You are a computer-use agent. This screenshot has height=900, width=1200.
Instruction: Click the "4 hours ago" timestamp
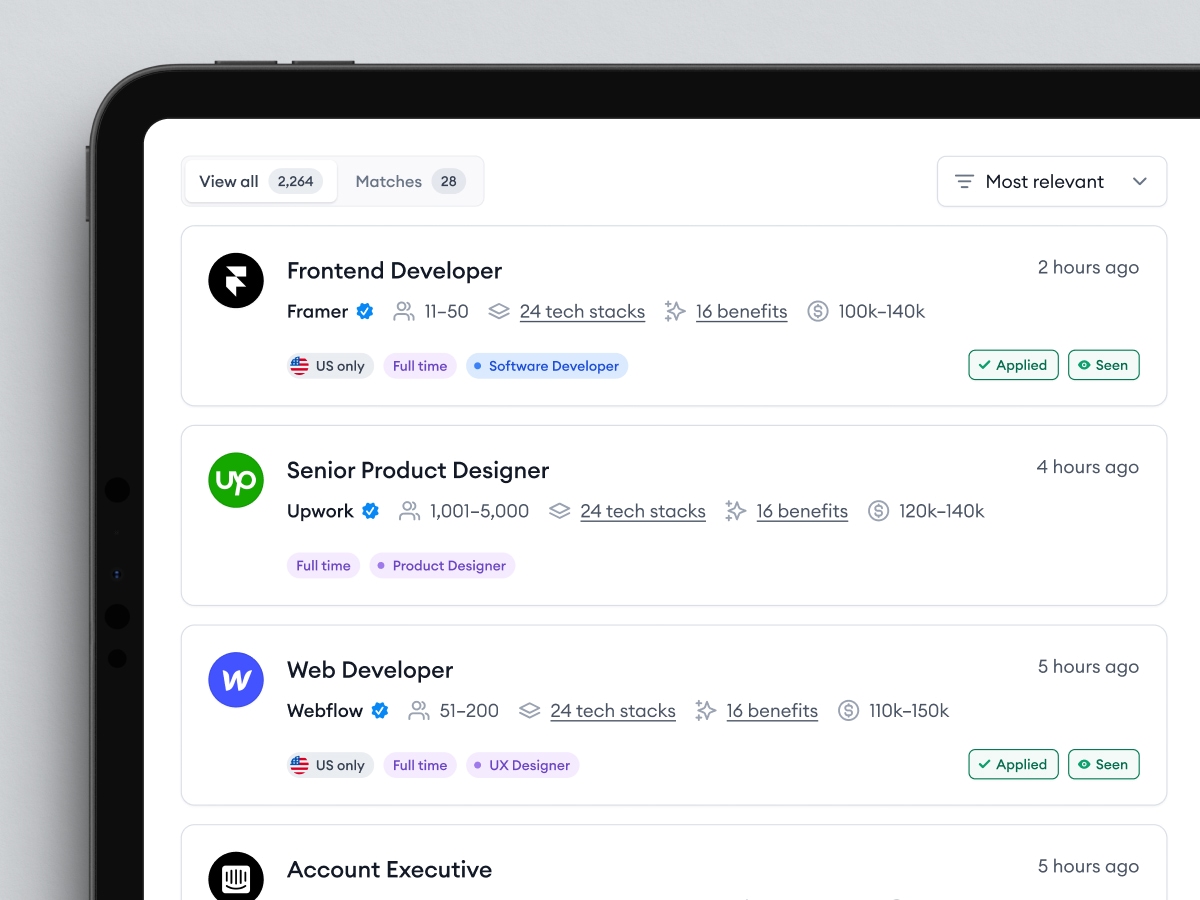coord(1088,467)
